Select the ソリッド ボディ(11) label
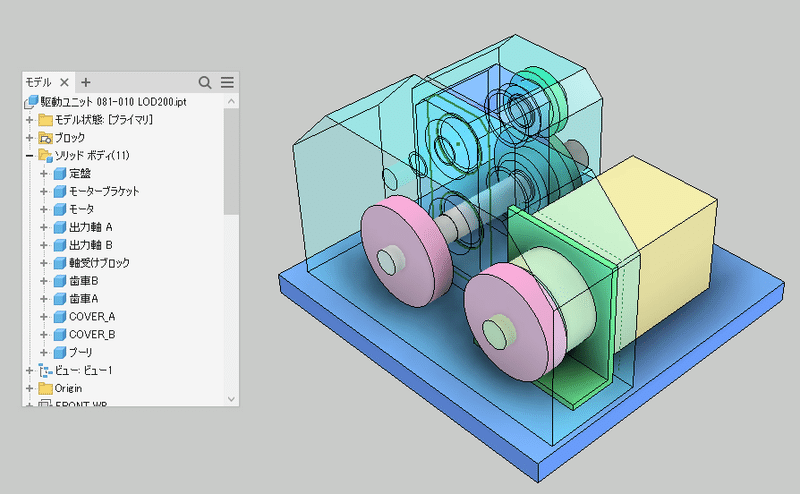The image size is (800, 494). pos(92,156)
